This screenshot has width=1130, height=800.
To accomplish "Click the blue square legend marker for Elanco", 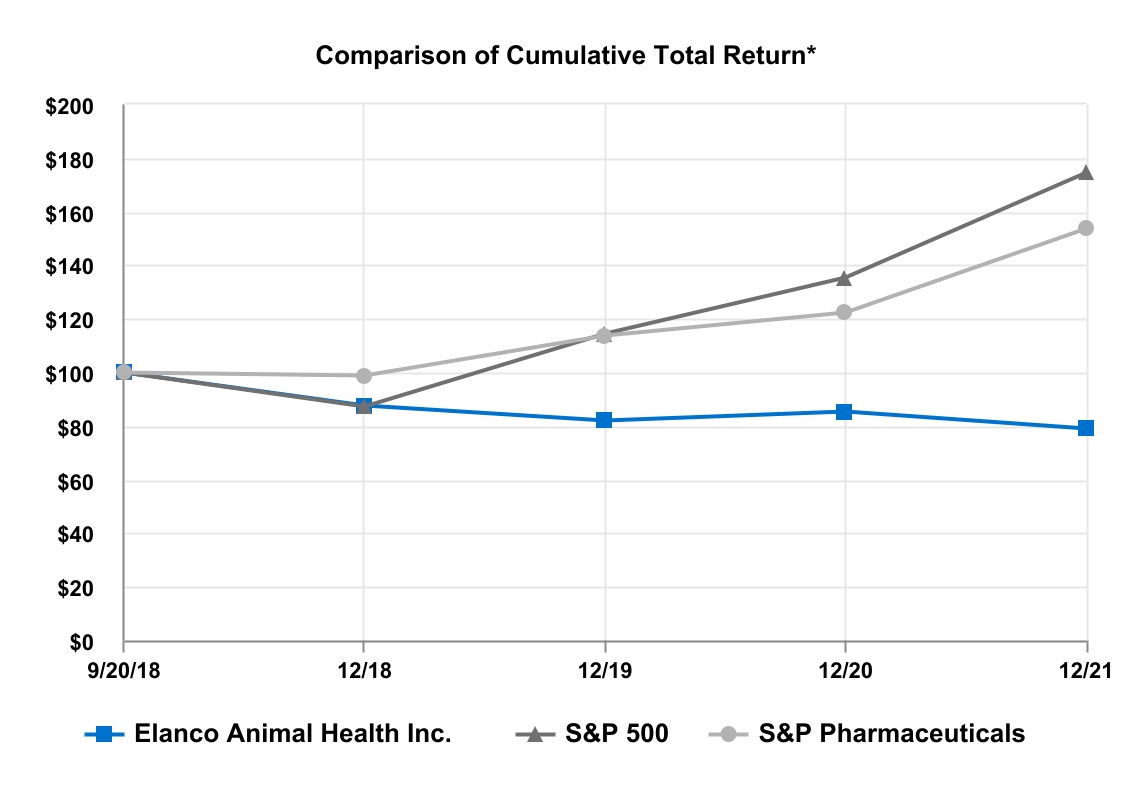I will pos(104,734).
